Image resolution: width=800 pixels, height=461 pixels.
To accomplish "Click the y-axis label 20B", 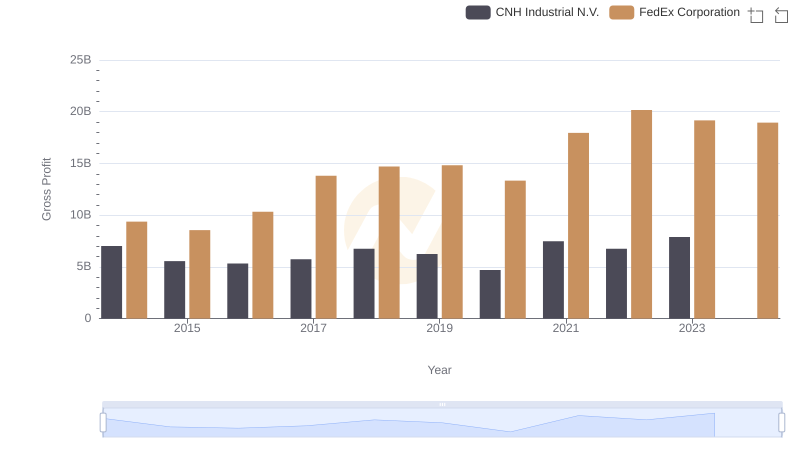I will point(81,111).
